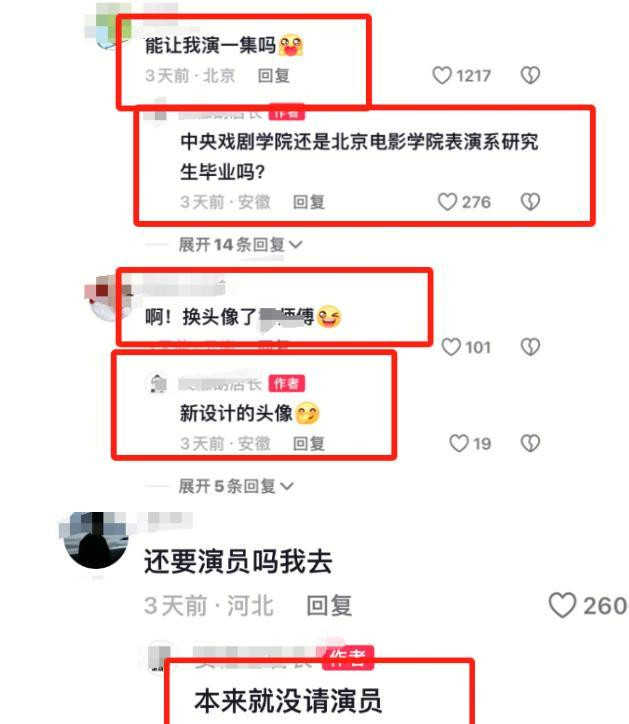The image size is (629, 724).
Task: Tap the red 作者 badge above '新设计的头像'
Action: (286, 383)
